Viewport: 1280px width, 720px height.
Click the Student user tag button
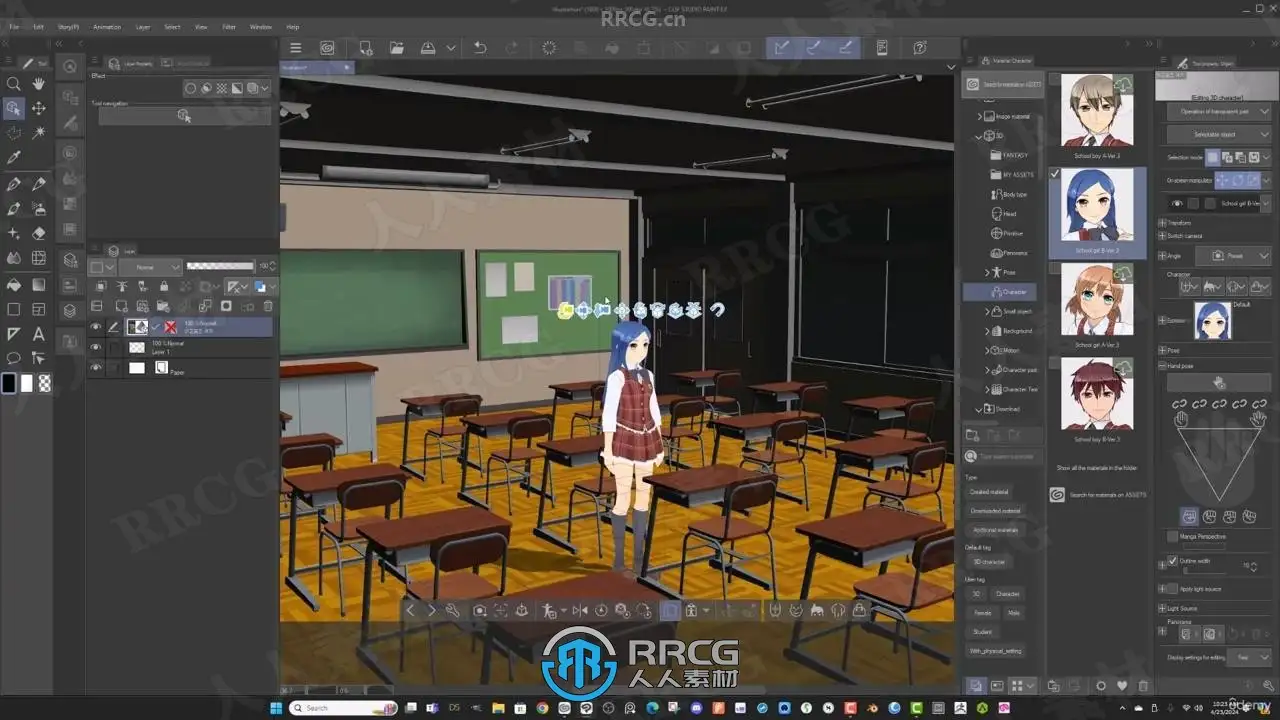pos(982,632)
